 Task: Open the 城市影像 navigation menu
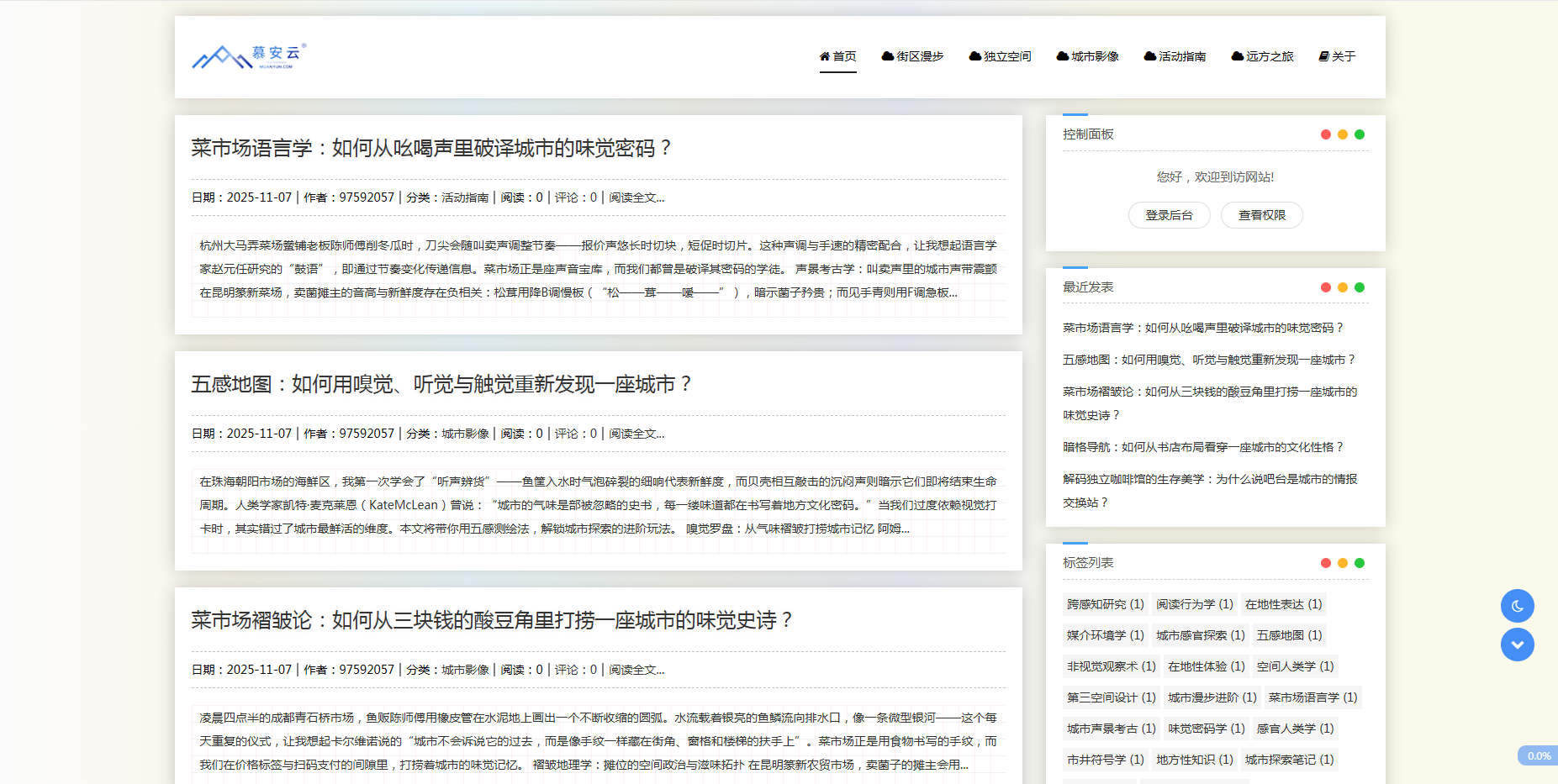1088,56
